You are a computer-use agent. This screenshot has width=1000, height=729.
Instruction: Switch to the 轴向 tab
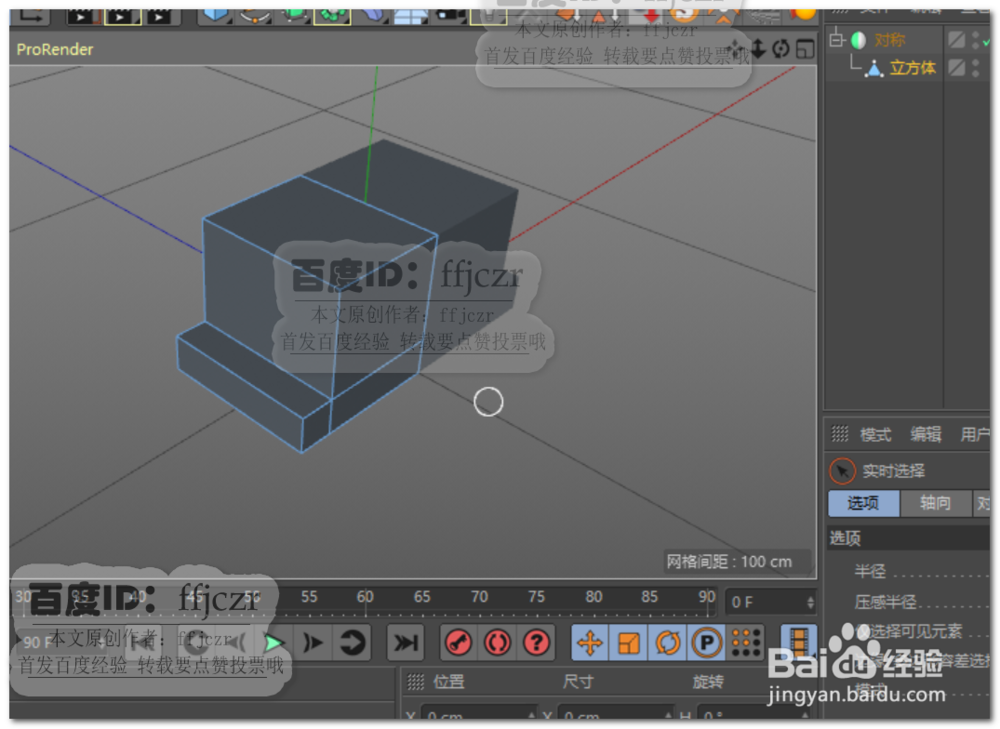click(x=936, y=503)
